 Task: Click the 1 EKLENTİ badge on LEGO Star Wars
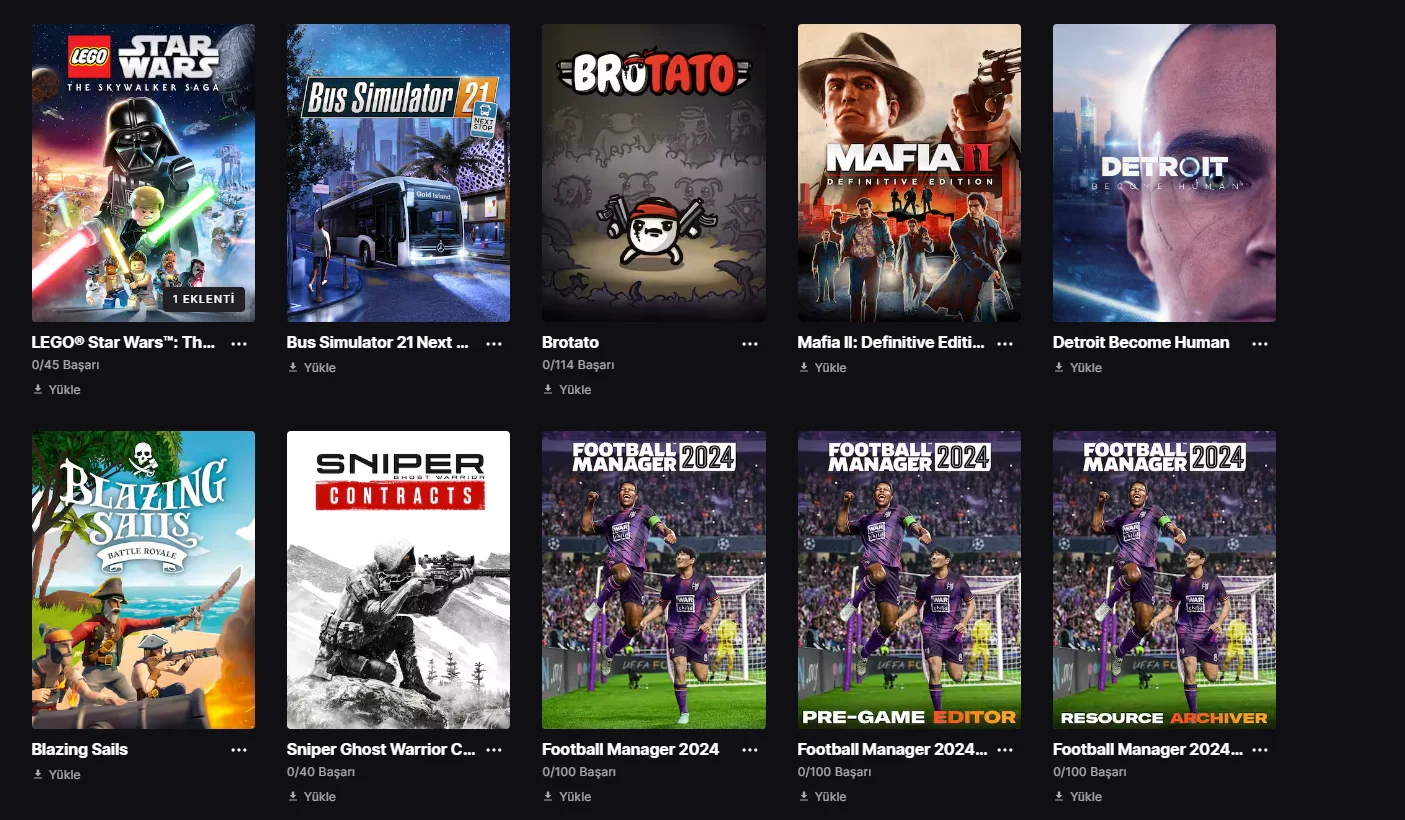(204, 299)
